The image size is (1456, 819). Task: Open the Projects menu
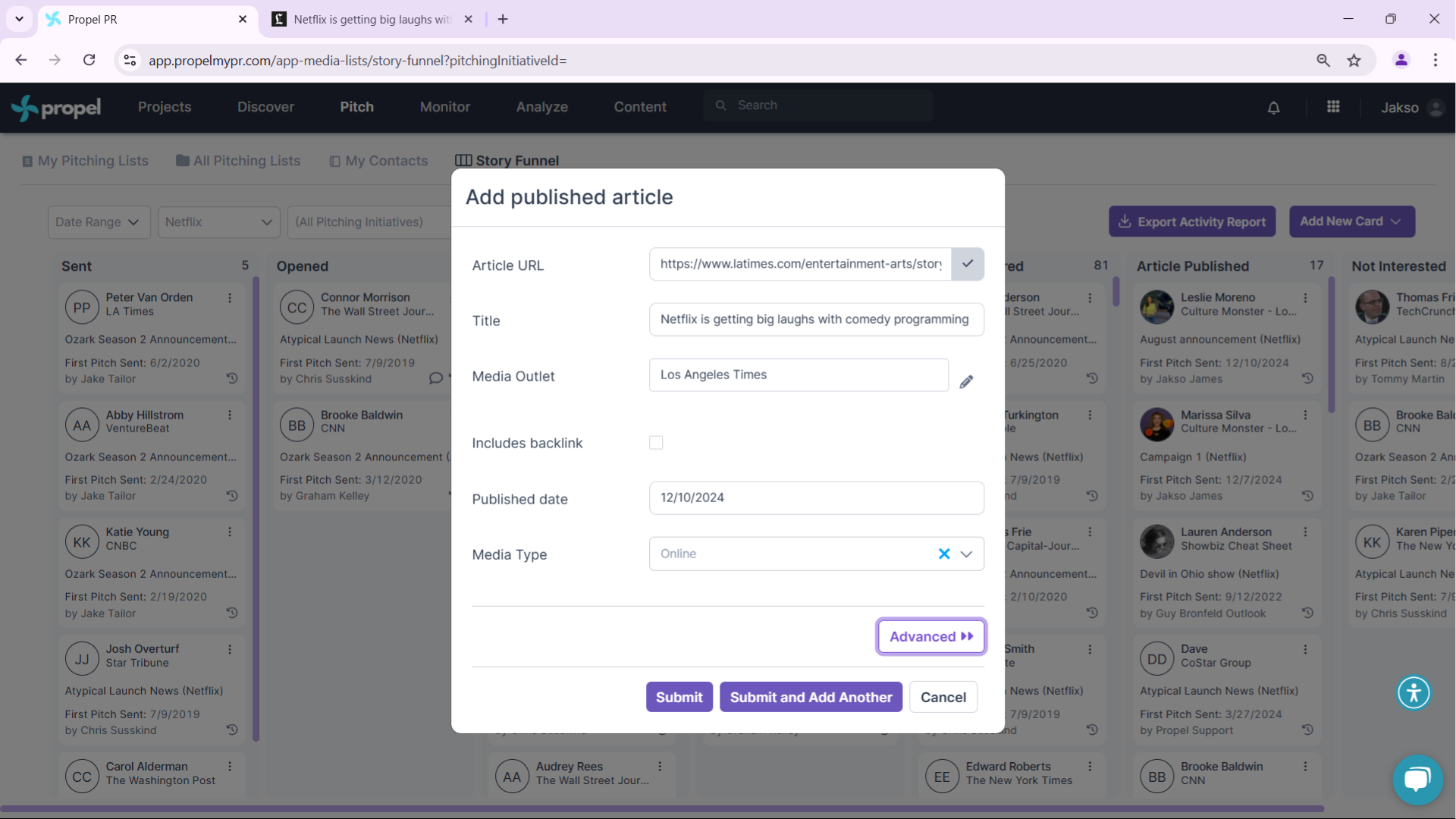coord(165,107)
